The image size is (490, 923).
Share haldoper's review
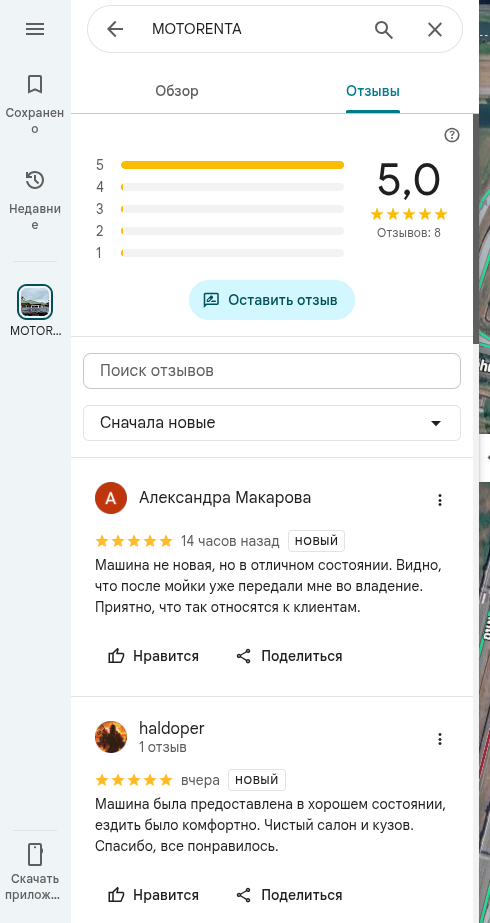pos(289,895)
